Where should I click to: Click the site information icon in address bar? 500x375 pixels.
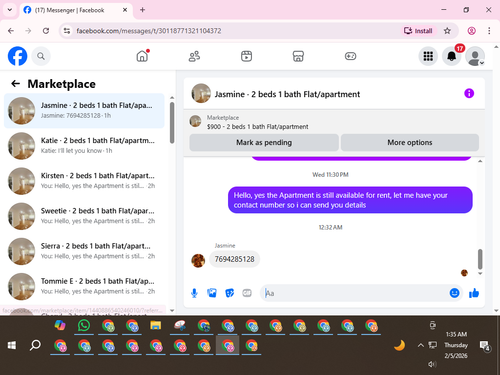pos(67,31)
